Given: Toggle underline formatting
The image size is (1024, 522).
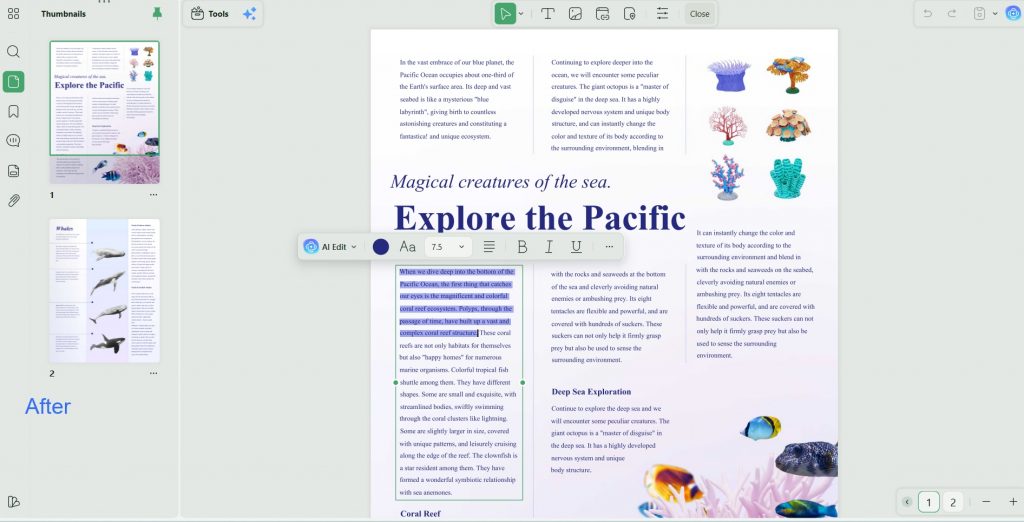Looking at the screenshot, I should pos(576,246).
